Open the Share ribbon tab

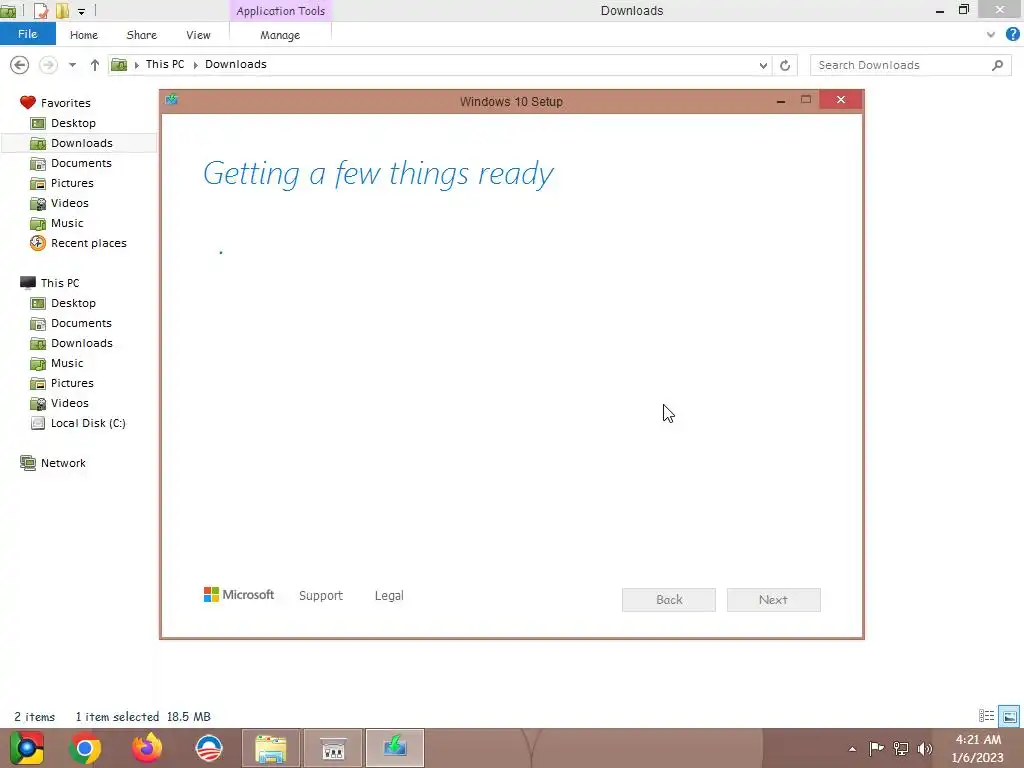(x=142, y=35)
